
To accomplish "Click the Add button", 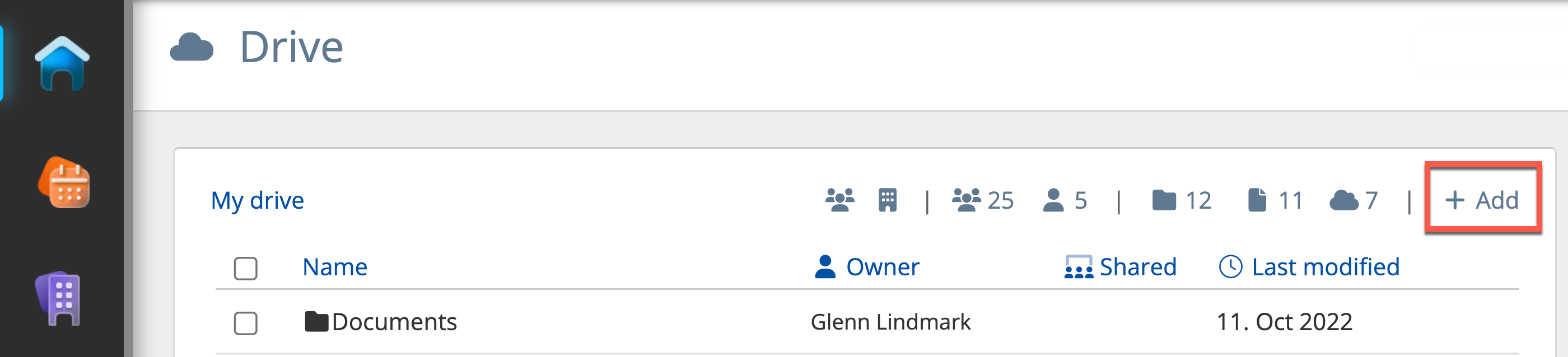I will click(1482, 200).
